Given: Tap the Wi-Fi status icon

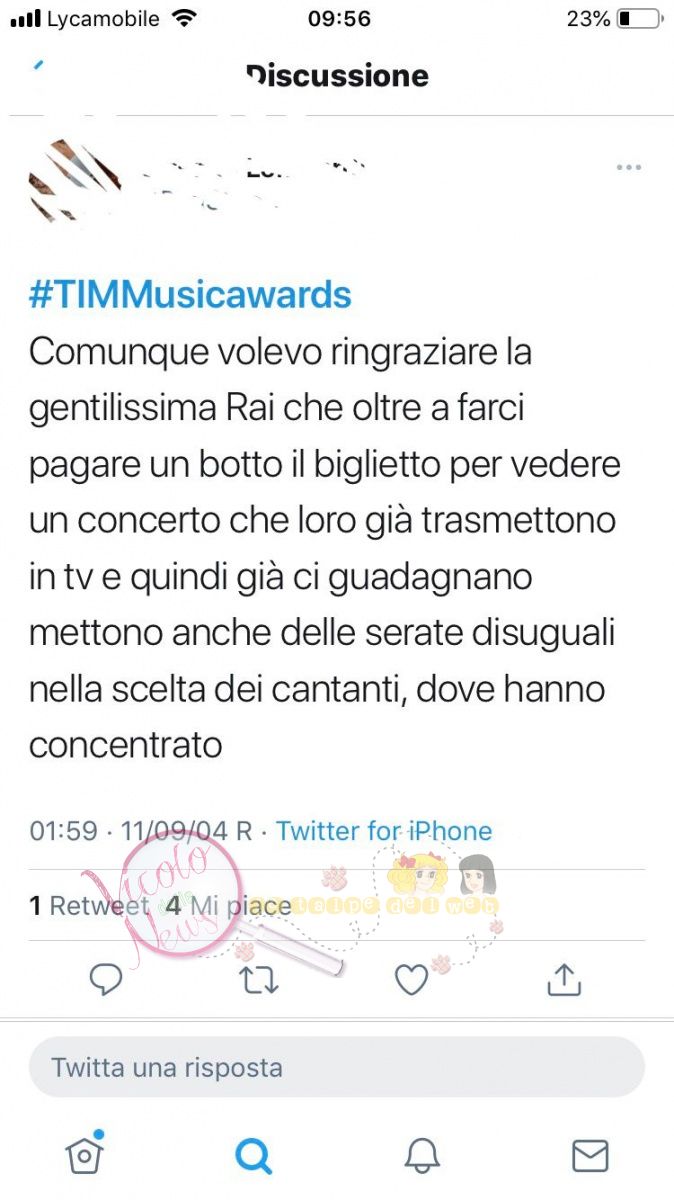Looking at the screenshot, I should [184, 18].
